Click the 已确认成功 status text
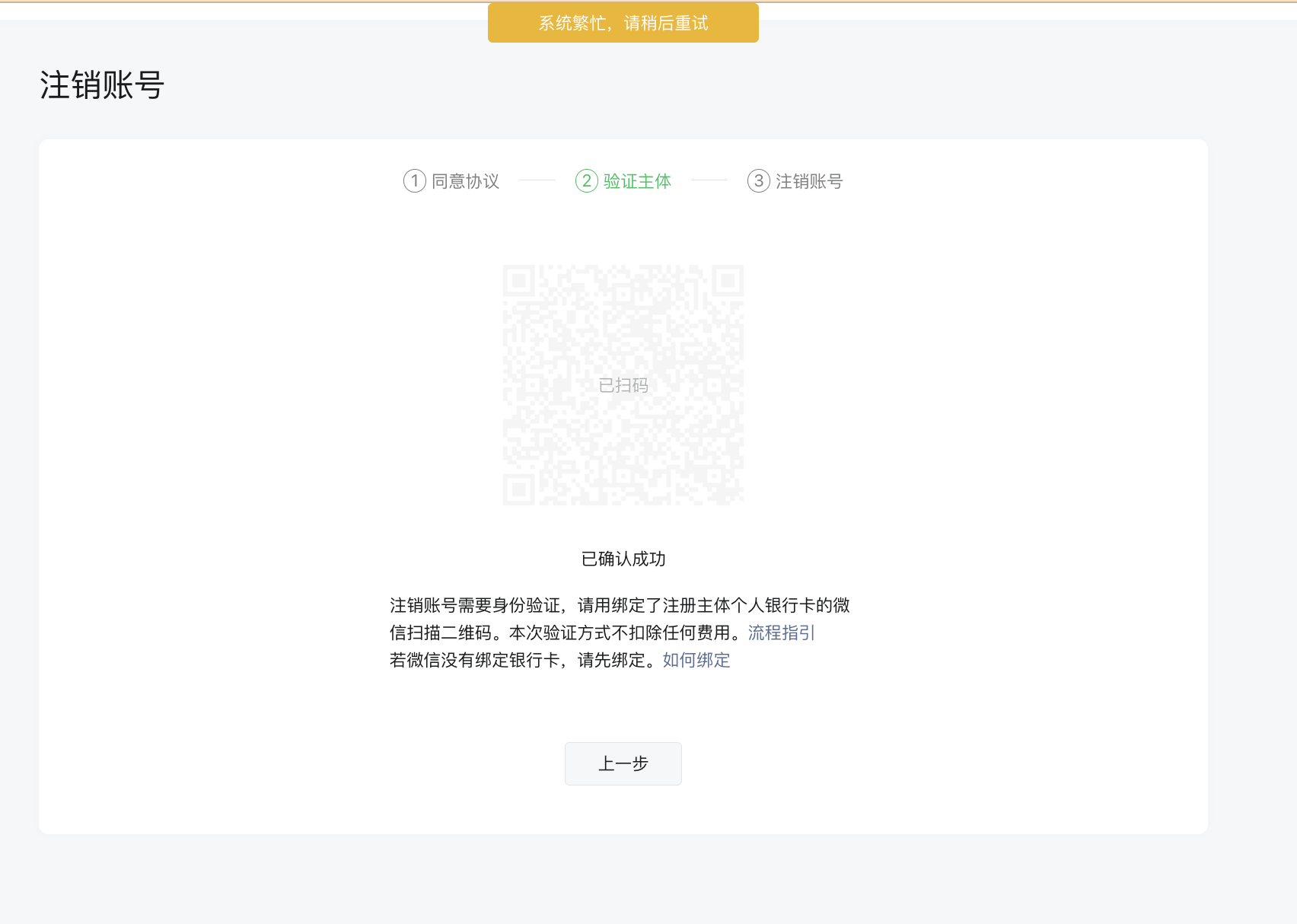Screen dimensions: 1297x924 pyautogui.click(x=623, y=559)
